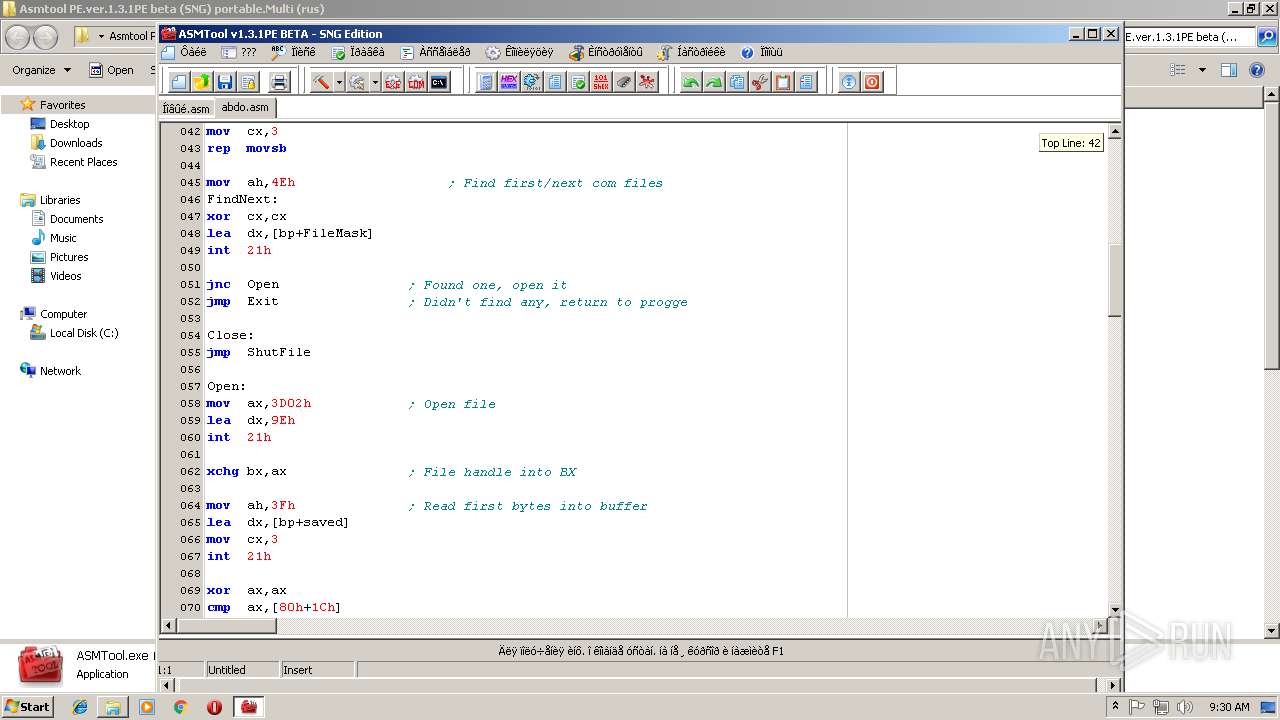This screenshot has width=1280, height=720.
Task: Click the open file folder icon in ASMTool
Action: click(x=202, y=82)
